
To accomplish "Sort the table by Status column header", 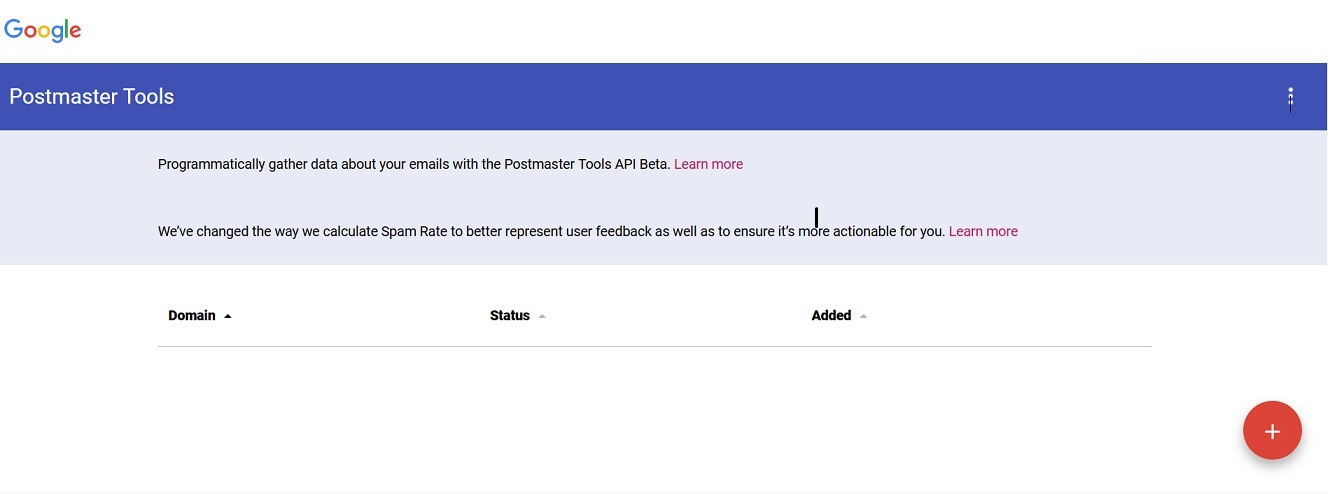I will tap(509, 316).
